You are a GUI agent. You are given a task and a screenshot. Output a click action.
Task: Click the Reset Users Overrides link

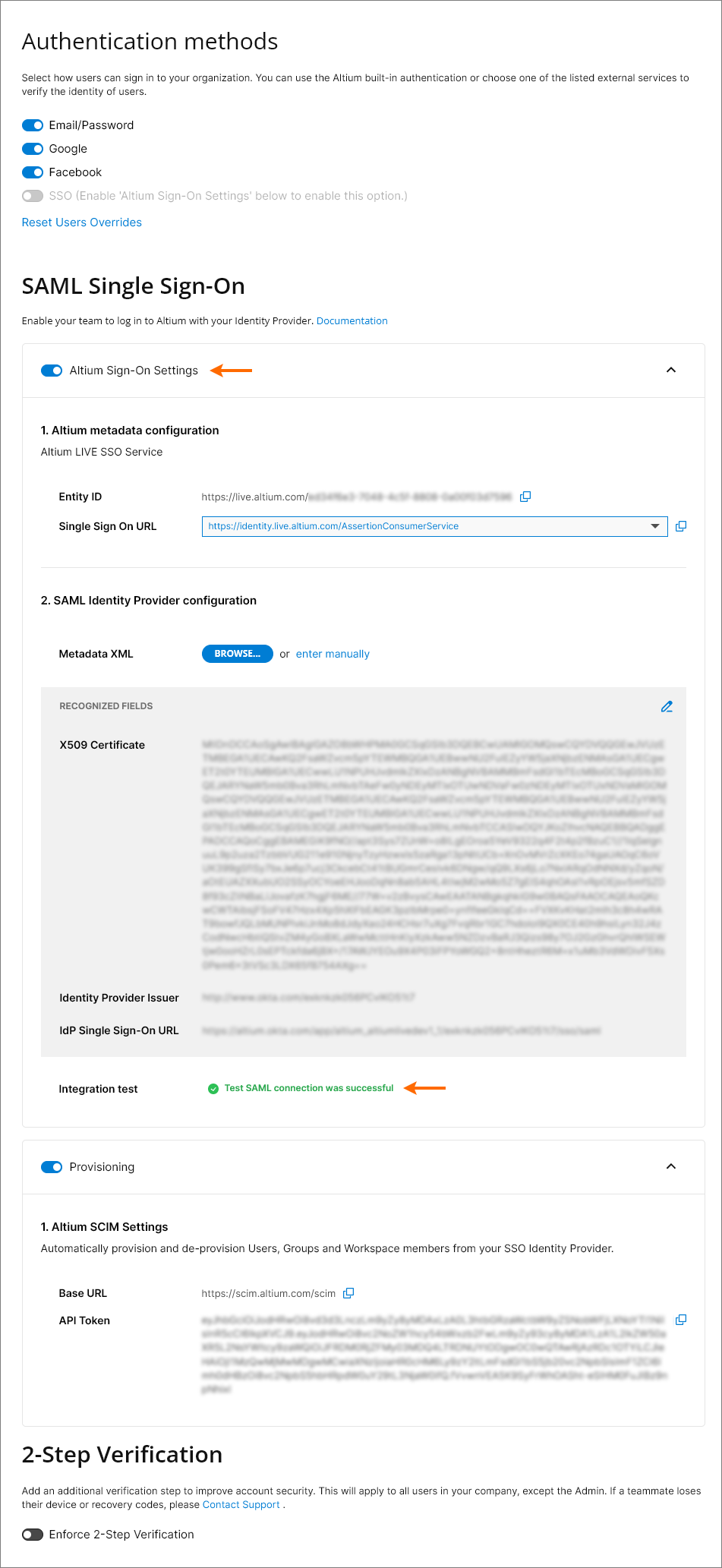click(x=82, y=222)
